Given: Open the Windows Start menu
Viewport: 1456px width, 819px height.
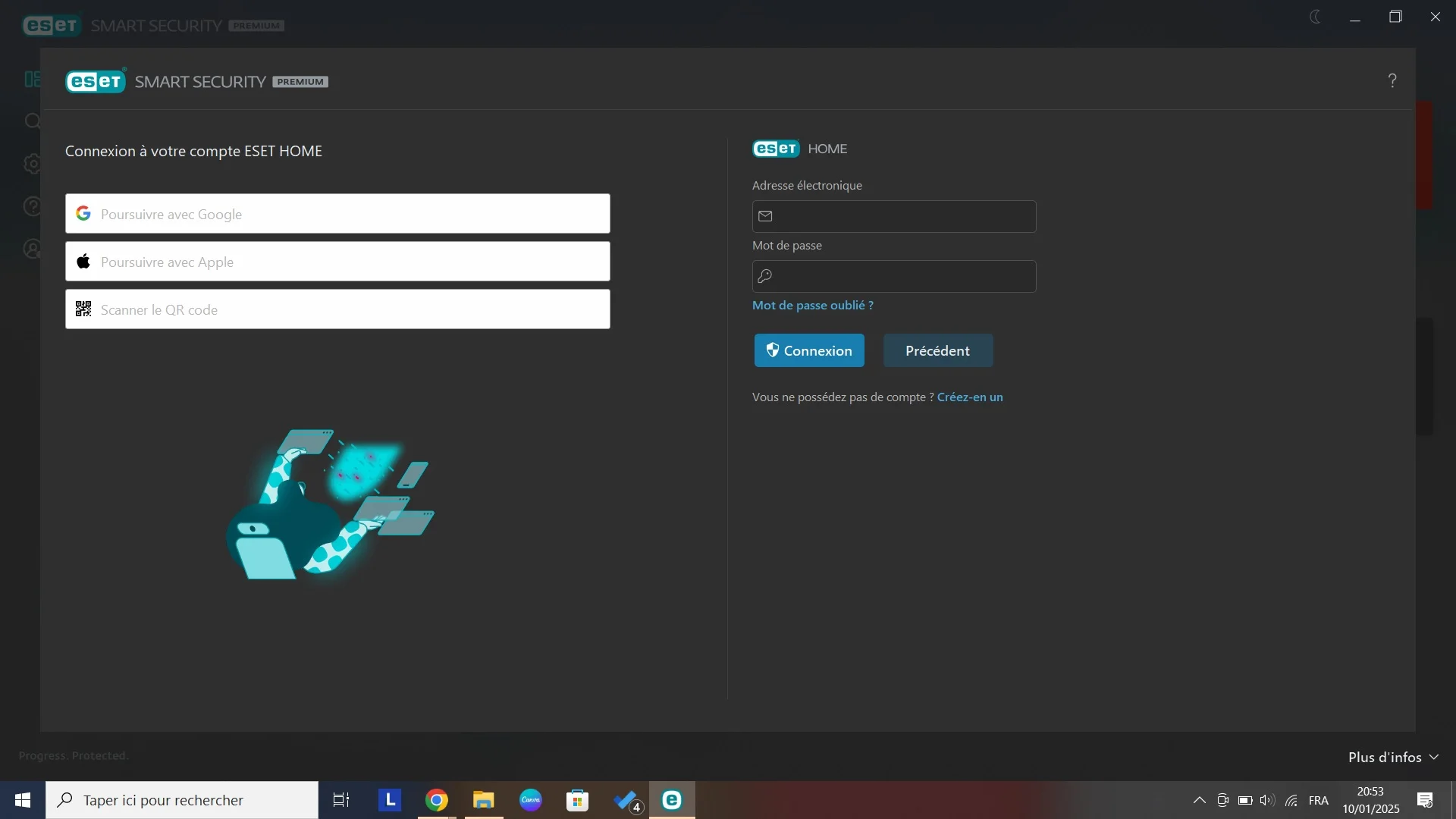Looking at the screenshot, I should coord(23,800).
